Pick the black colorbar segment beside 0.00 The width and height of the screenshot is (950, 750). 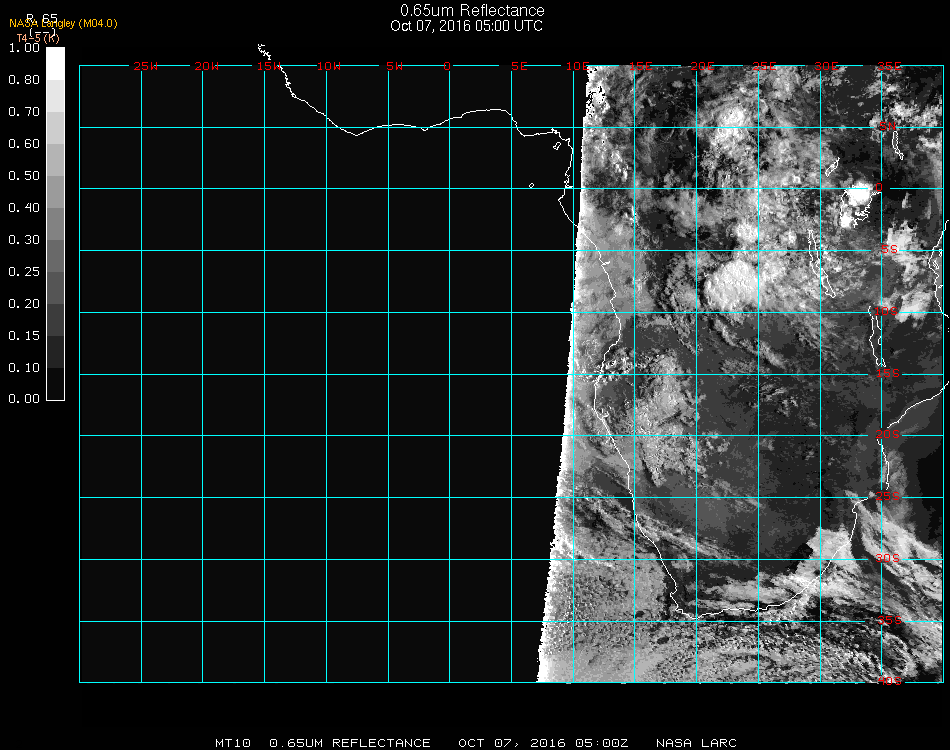click(x=55, y=384)
